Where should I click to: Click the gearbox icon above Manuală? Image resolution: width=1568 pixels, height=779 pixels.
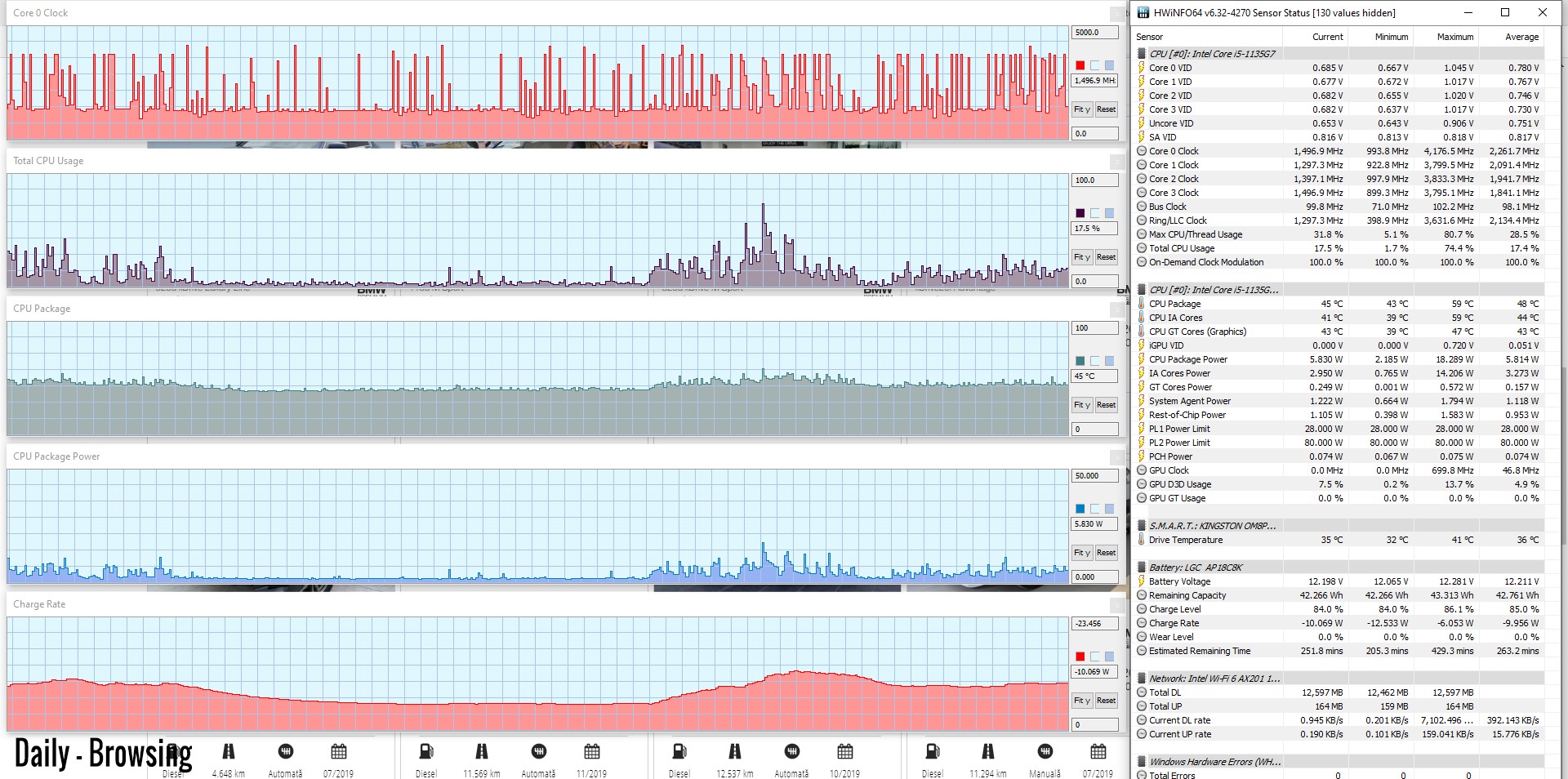pyautogui.click(x=1045, y=751)
